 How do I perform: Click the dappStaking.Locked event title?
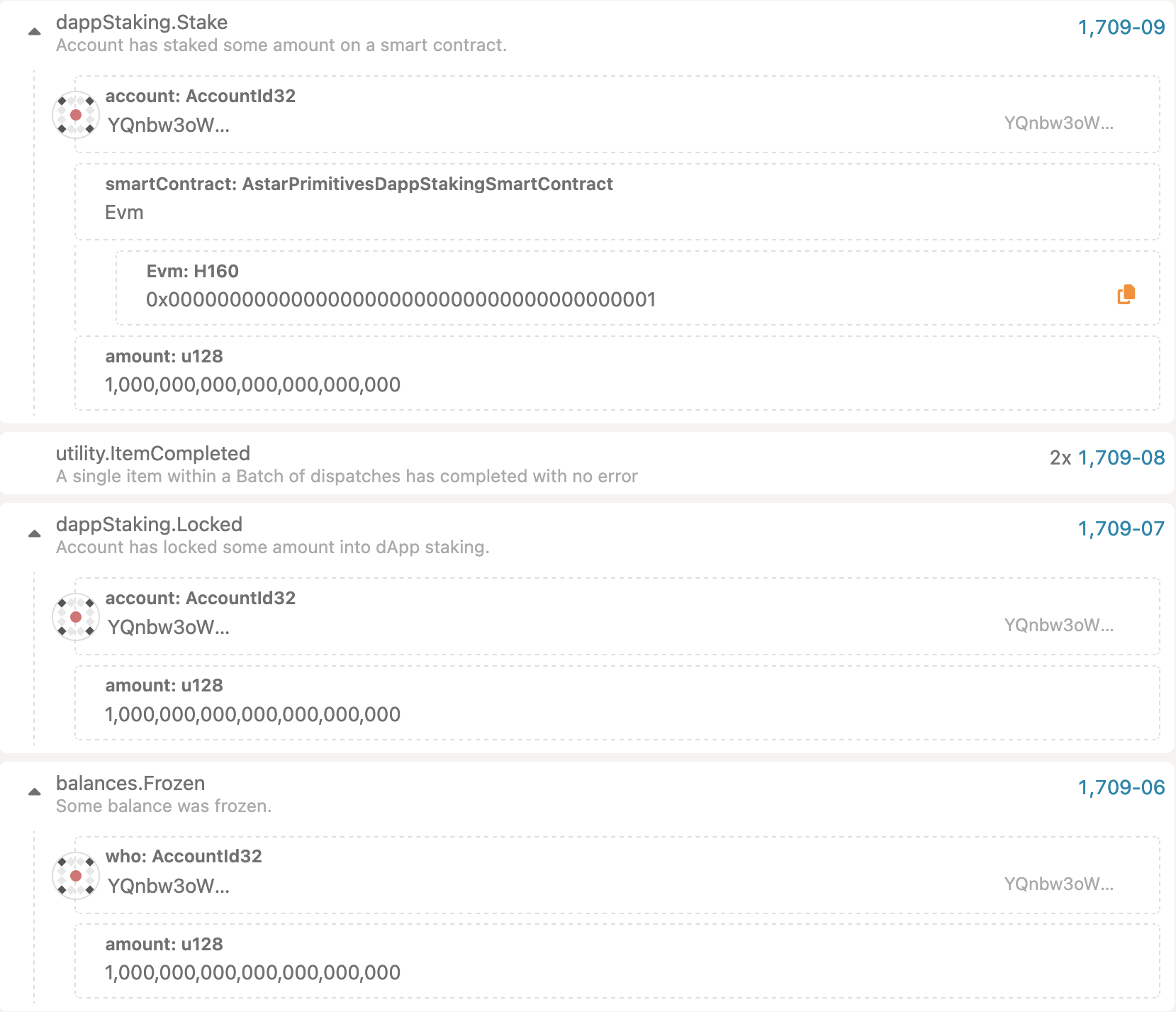pyautogui.click(x=149, y=525)
